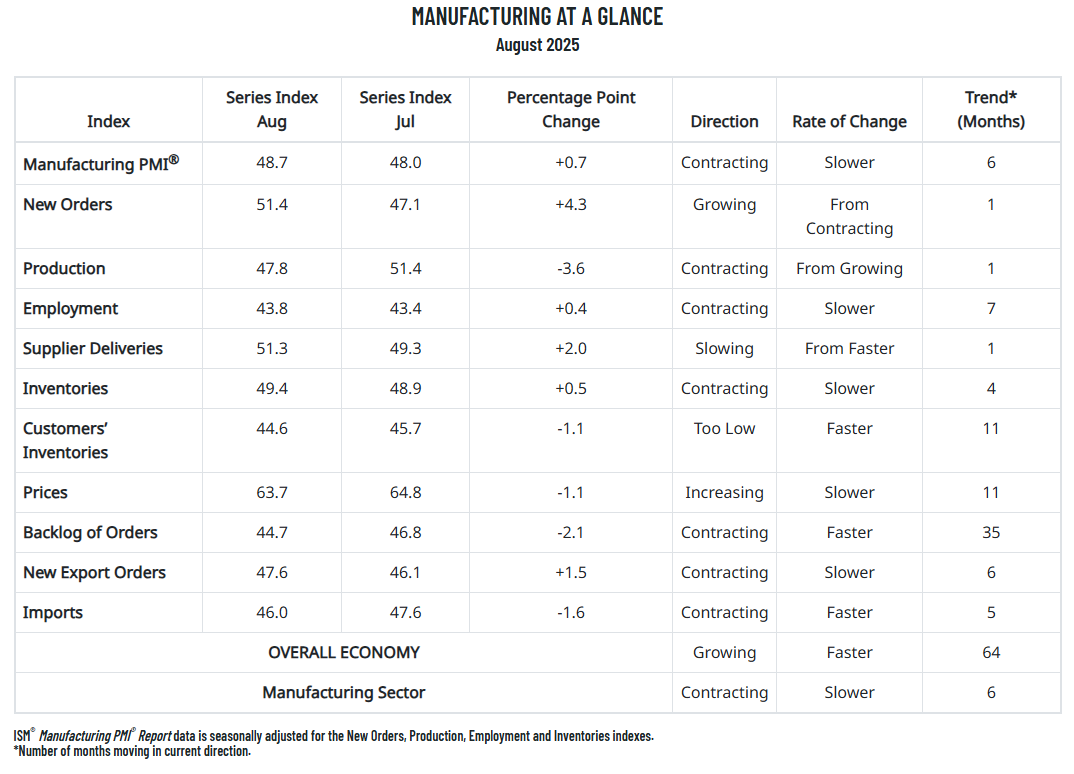Click the OVERALL ECONOMY row label

pyautogui.click(x=344, y=653)
